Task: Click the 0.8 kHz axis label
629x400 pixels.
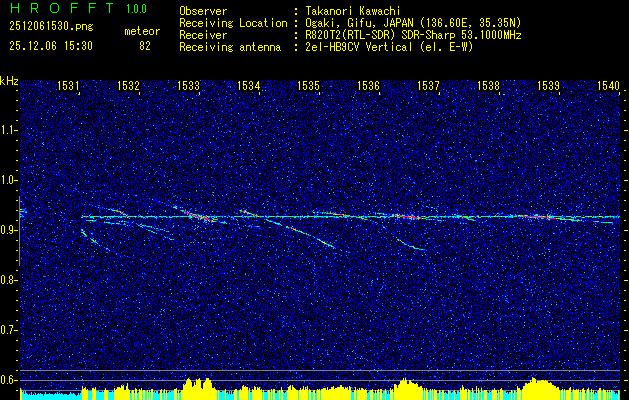Action: pos(8,280)
